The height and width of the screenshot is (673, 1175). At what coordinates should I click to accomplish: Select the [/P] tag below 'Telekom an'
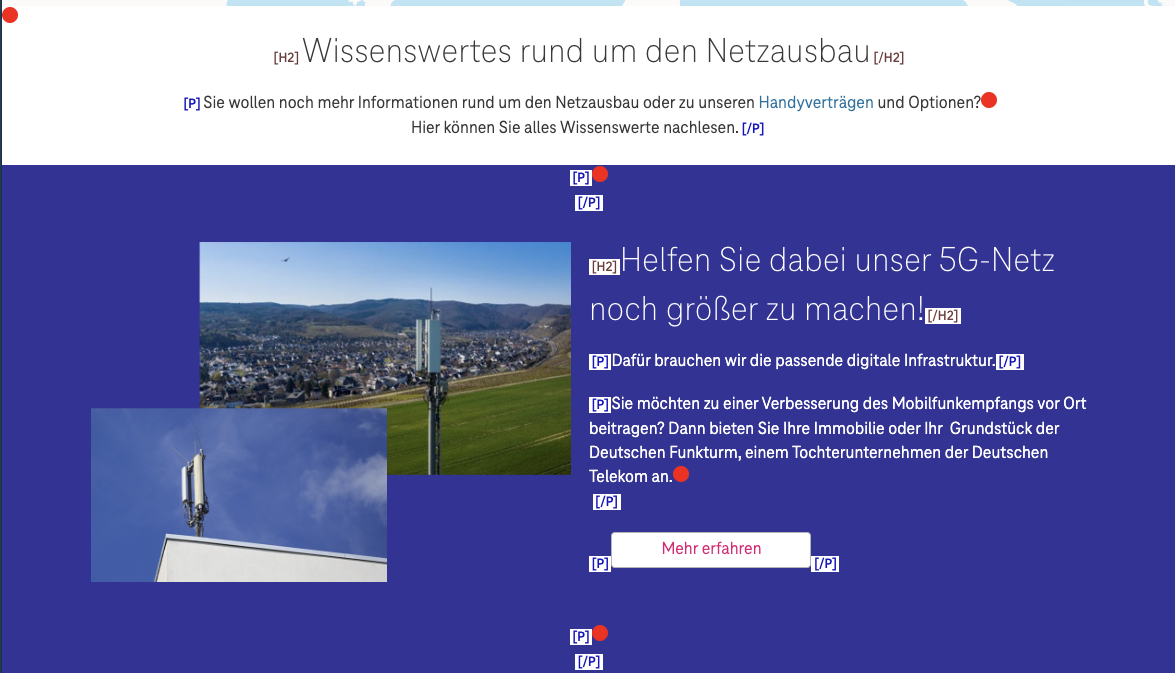click(607, 500)
